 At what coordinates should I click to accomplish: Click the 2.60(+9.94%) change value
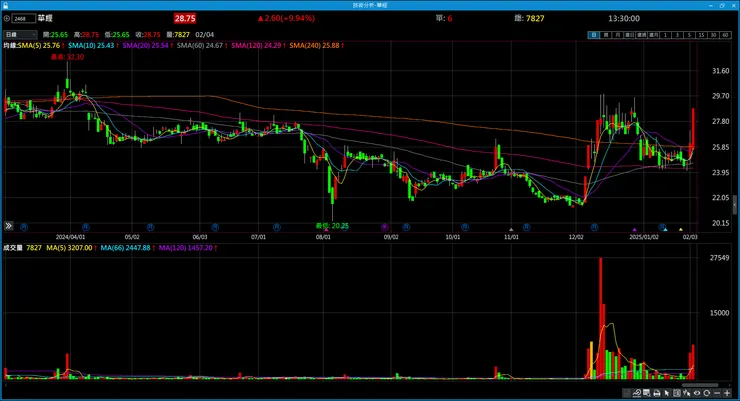289,18
